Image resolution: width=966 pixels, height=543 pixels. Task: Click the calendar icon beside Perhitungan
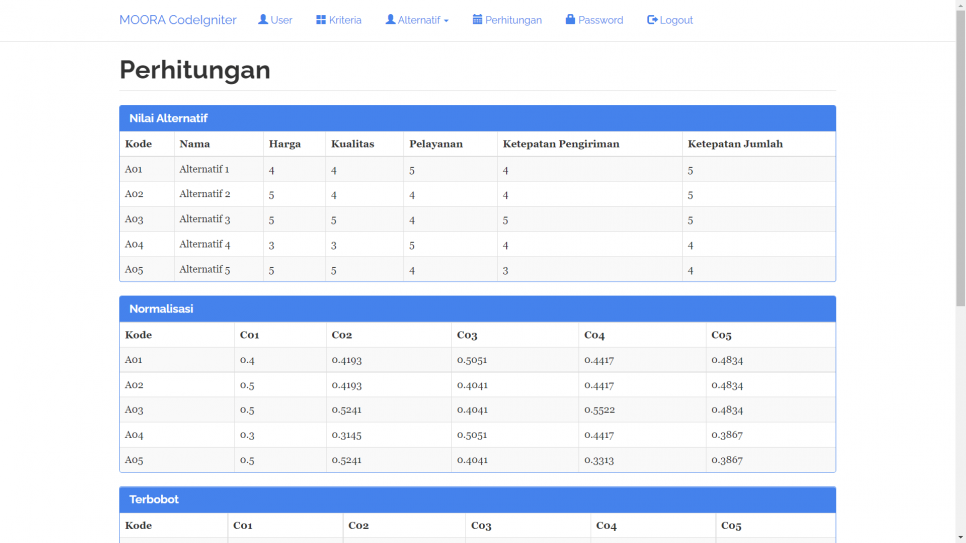[x=477, y=20]
